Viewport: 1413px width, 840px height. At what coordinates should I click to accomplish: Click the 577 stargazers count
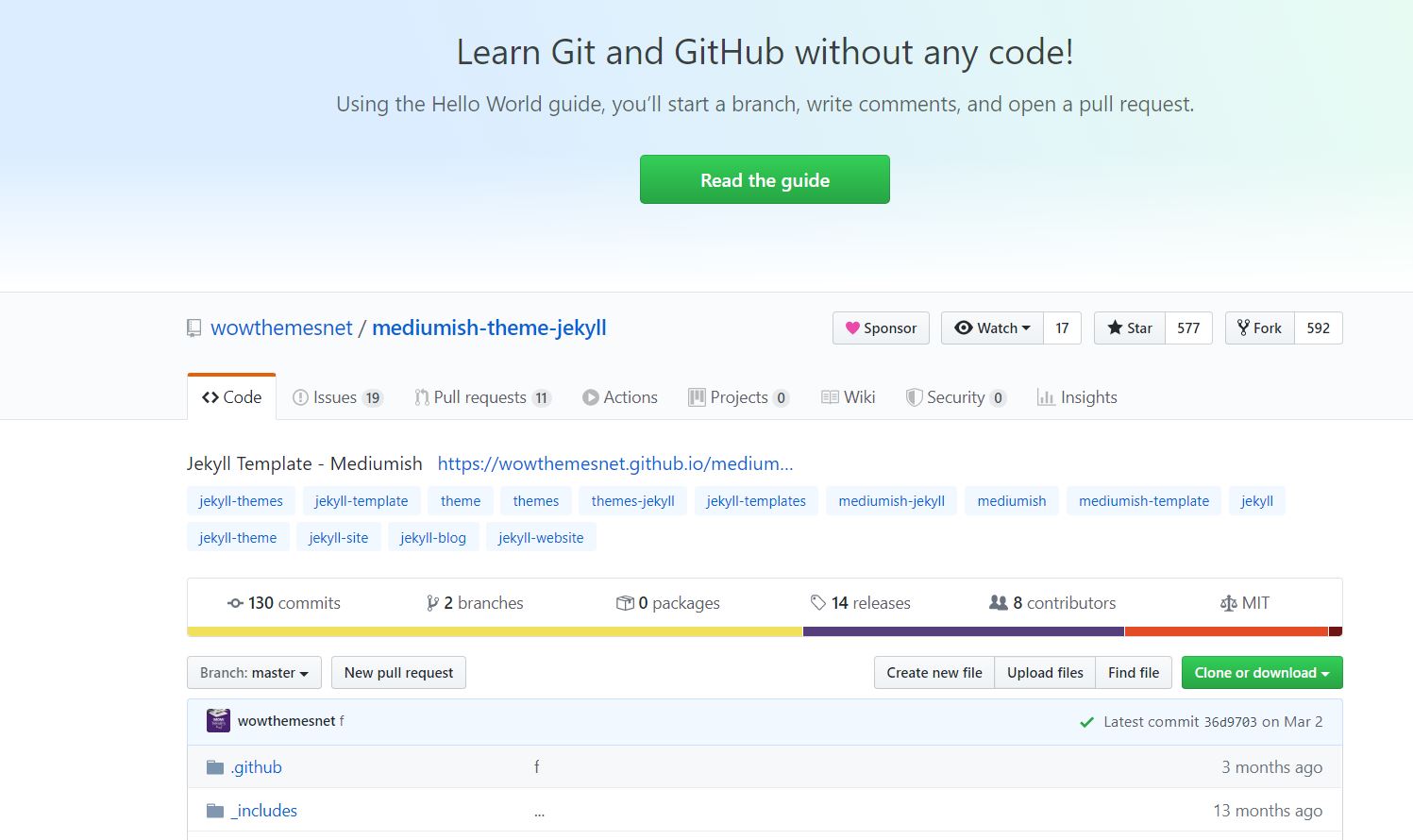[1188, 328]
